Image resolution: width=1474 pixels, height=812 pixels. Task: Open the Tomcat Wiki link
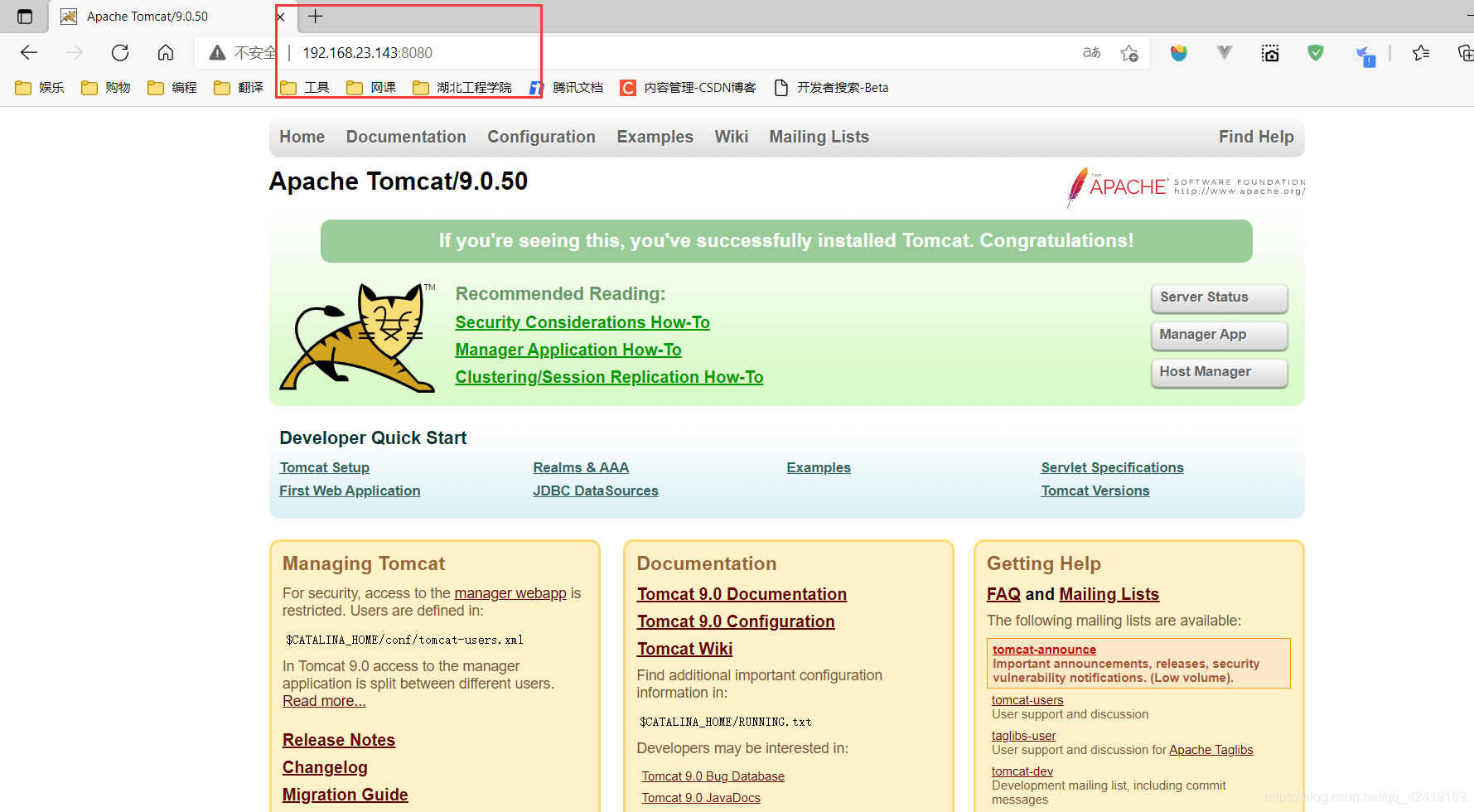684,649
